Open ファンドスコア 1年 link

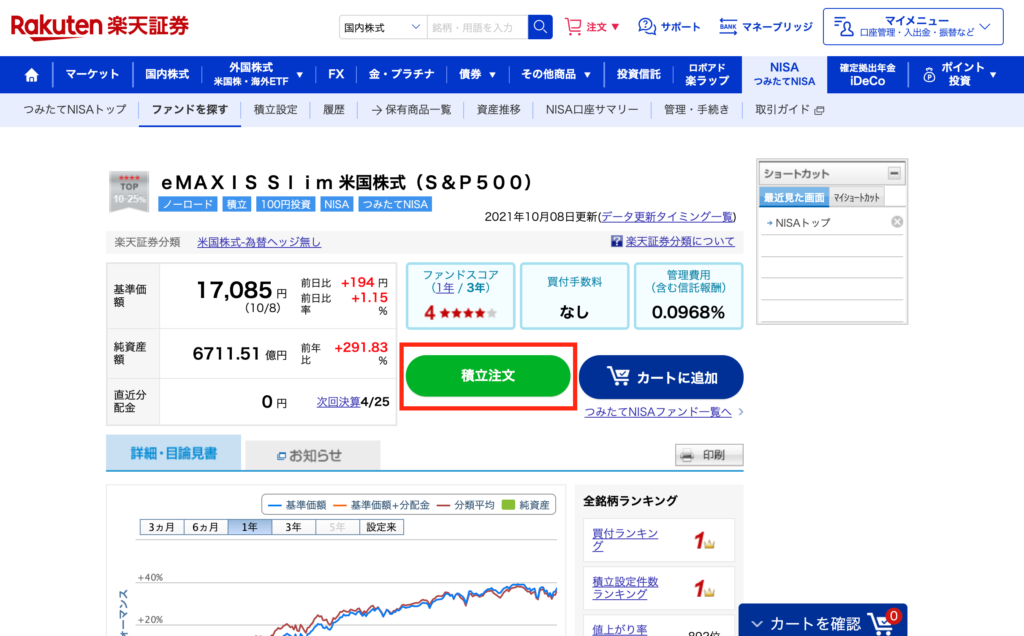pos(443,288)
